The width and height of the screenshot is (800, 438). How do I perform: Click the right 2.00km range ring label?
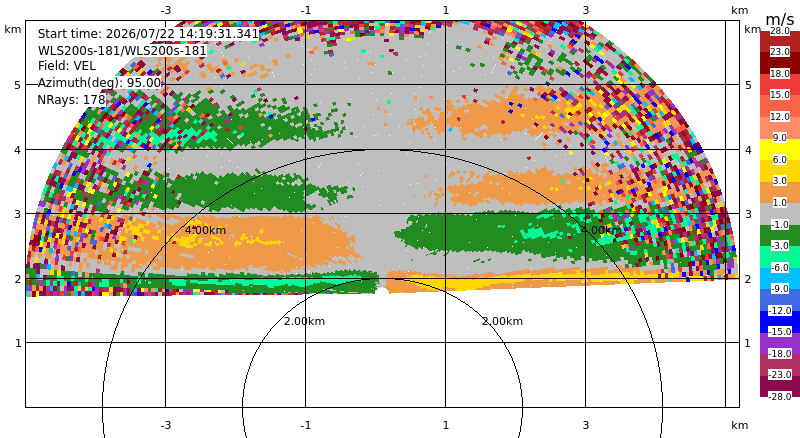503,321
